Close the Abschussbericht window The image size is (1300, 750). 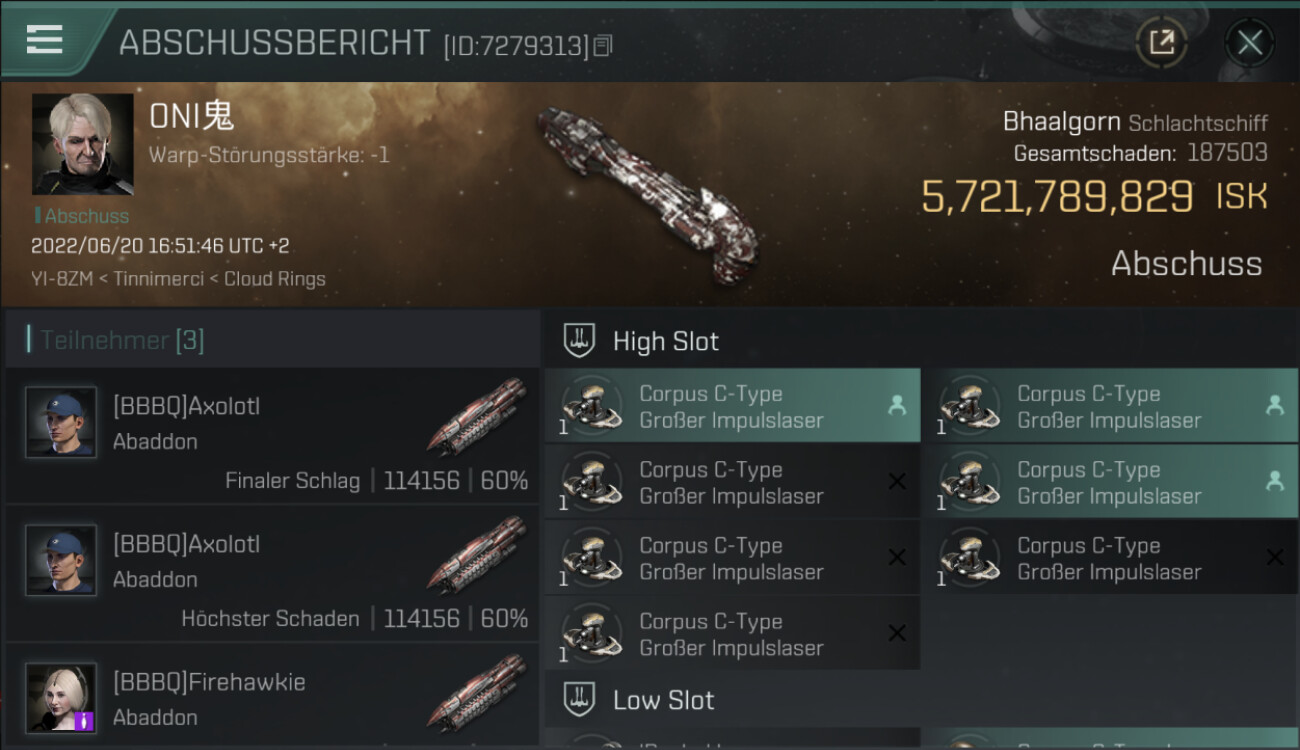1249,43
